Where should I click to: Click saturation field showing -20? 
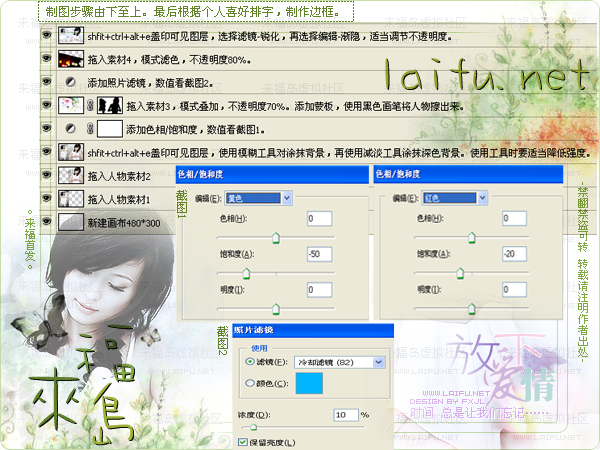coord(514,254)
